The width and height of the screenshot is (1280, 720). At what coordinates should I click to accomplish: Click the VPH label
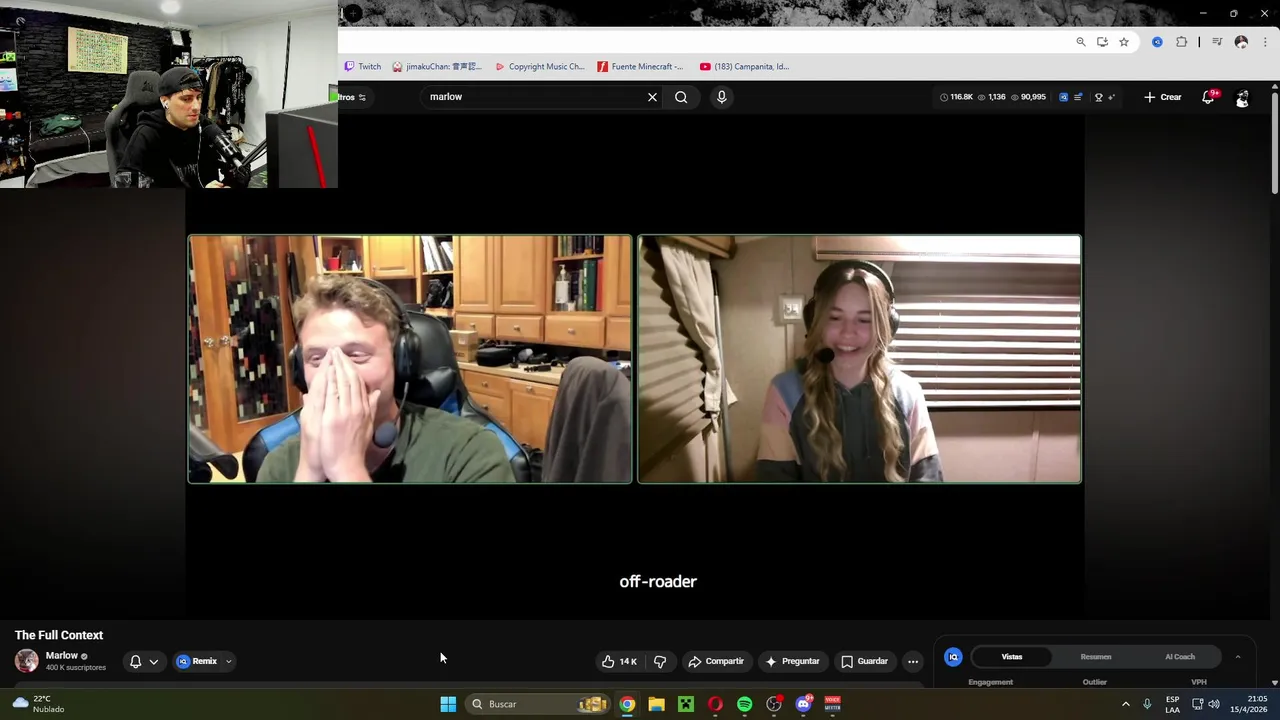tap(1199, 682)
